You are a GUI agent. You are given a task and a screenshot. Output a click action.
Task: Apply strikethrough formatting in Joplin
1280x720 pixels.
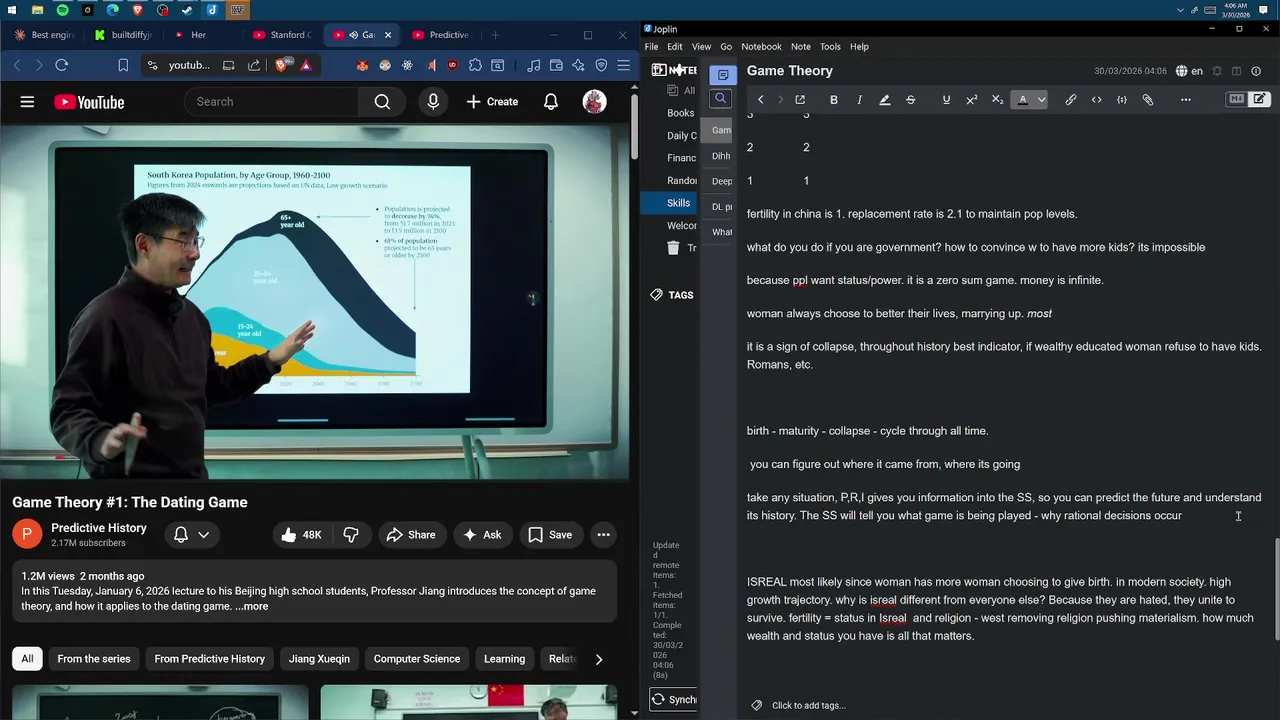[910, 100]
